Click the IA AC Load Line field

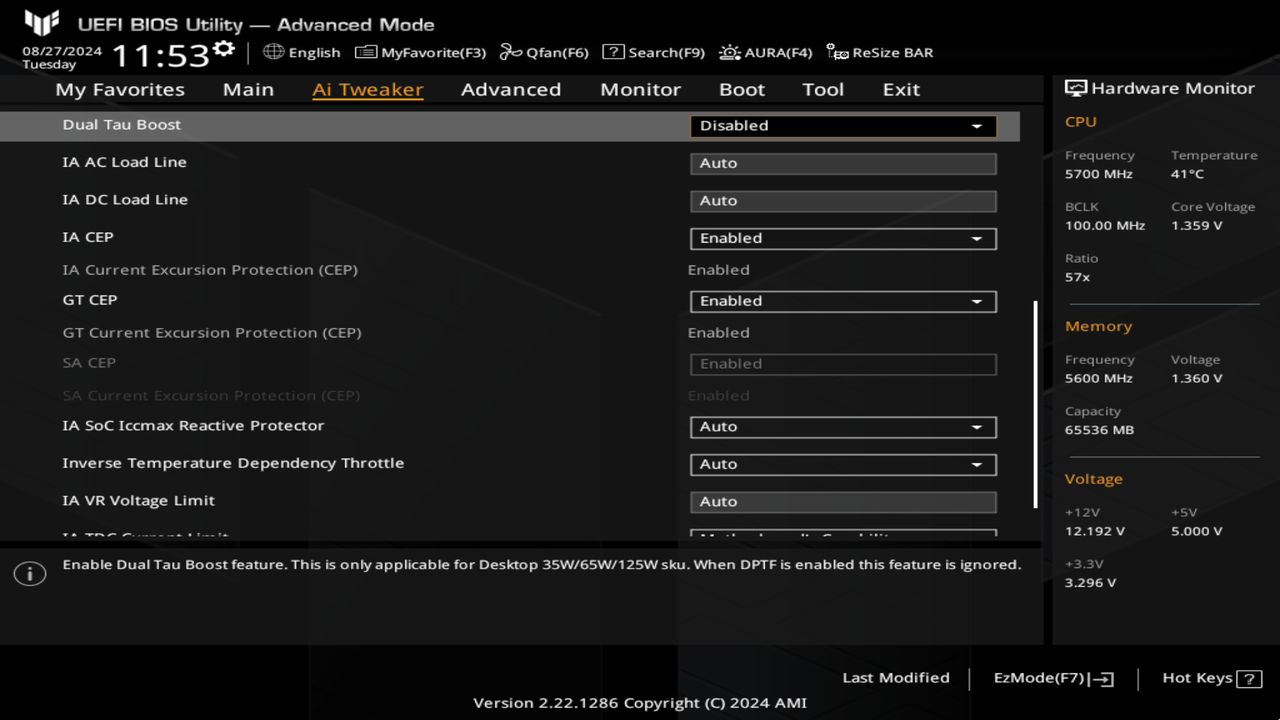click(x=843, y=163)
